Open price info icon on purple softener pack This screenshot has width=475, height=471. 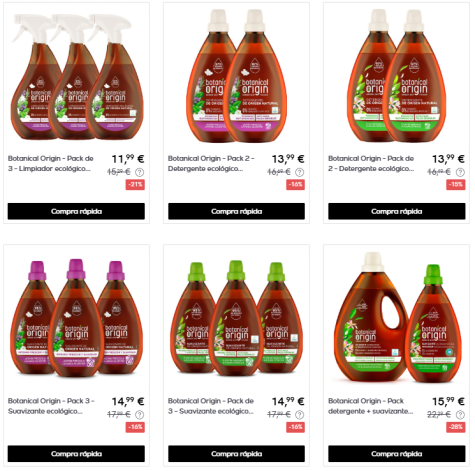[x=140, y=415]
